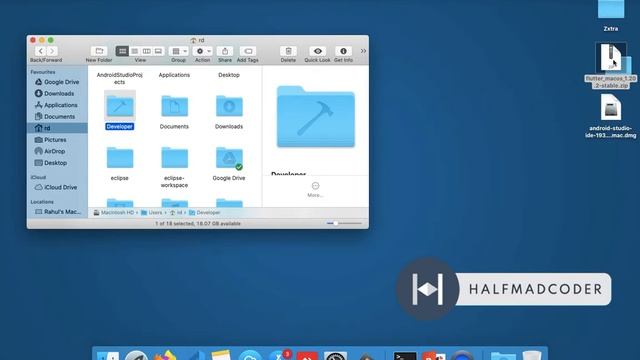This screenshot has width=640, height=360.
Task: Click the Applications folder label in grid
Action: tap(174, 75)
